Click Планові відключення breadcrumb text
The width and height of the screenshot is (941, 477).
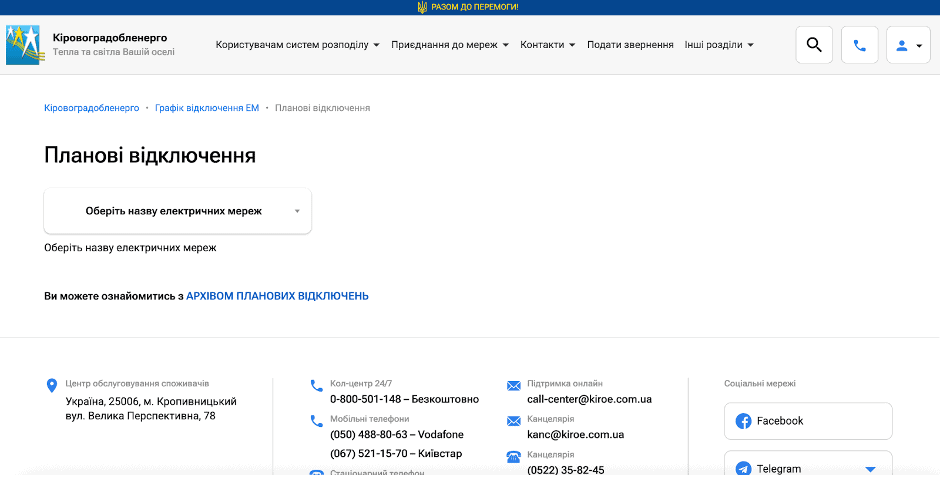tap(323, 108)
